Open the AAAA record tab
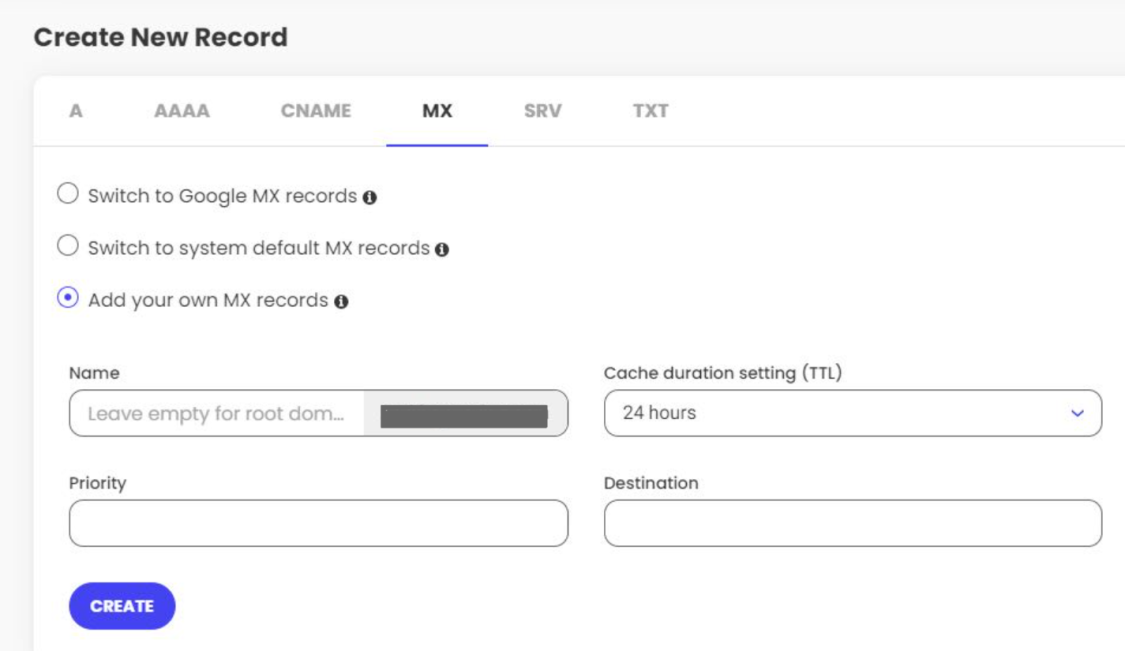This screenshot has height=651, width=1125. [x=182, y=111]
